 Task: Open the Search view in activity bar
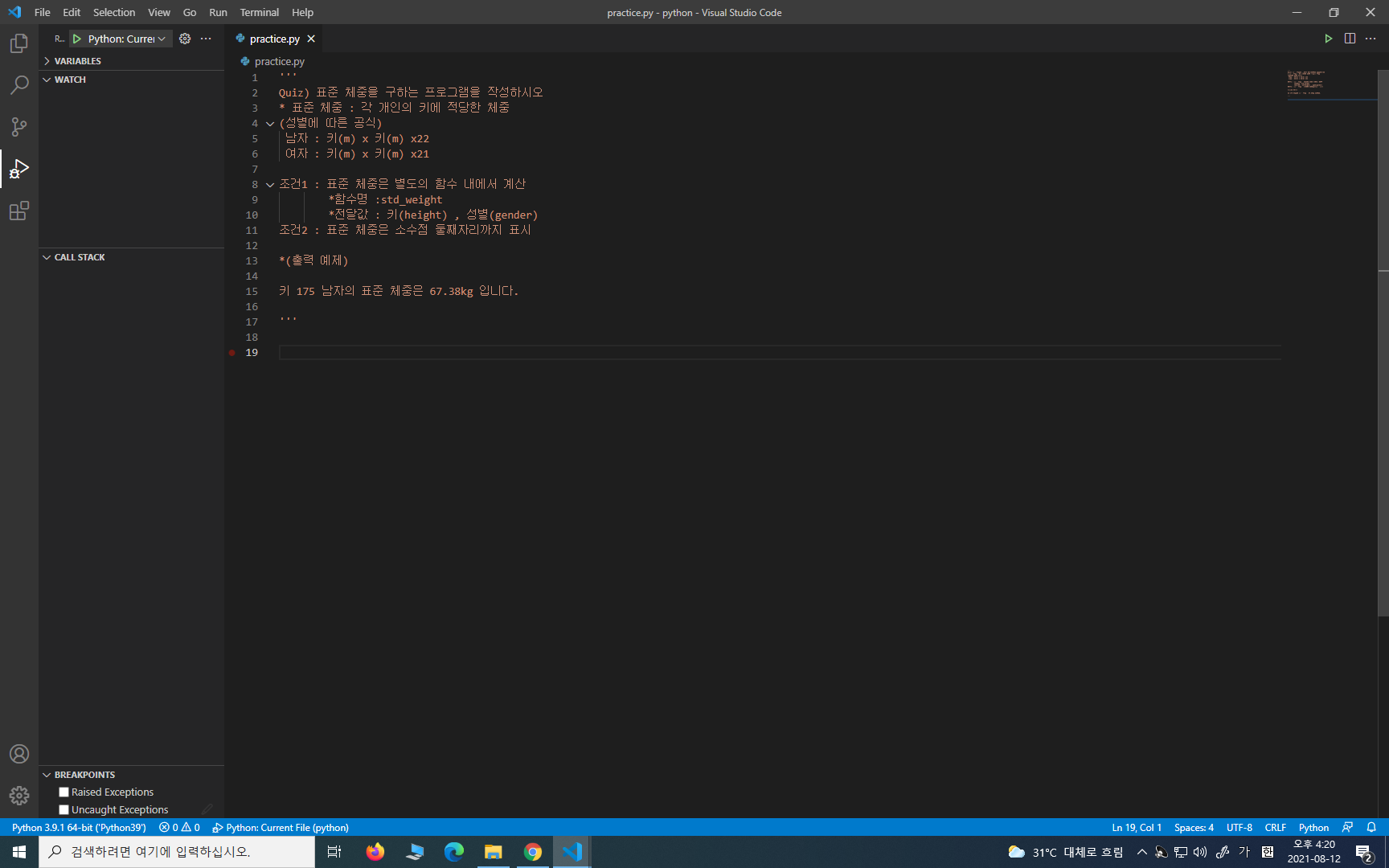(x=19, y=85)
